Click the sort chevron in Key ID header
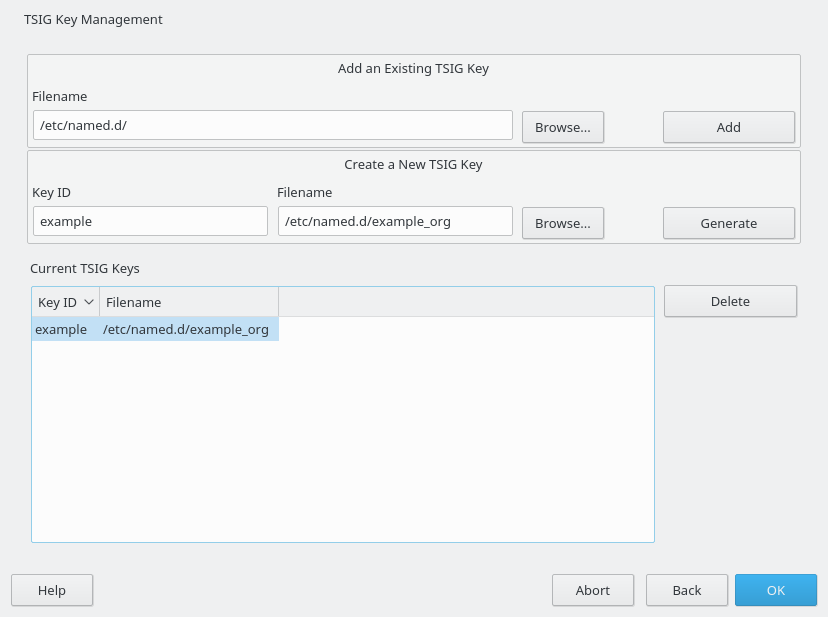 (89, 302)
